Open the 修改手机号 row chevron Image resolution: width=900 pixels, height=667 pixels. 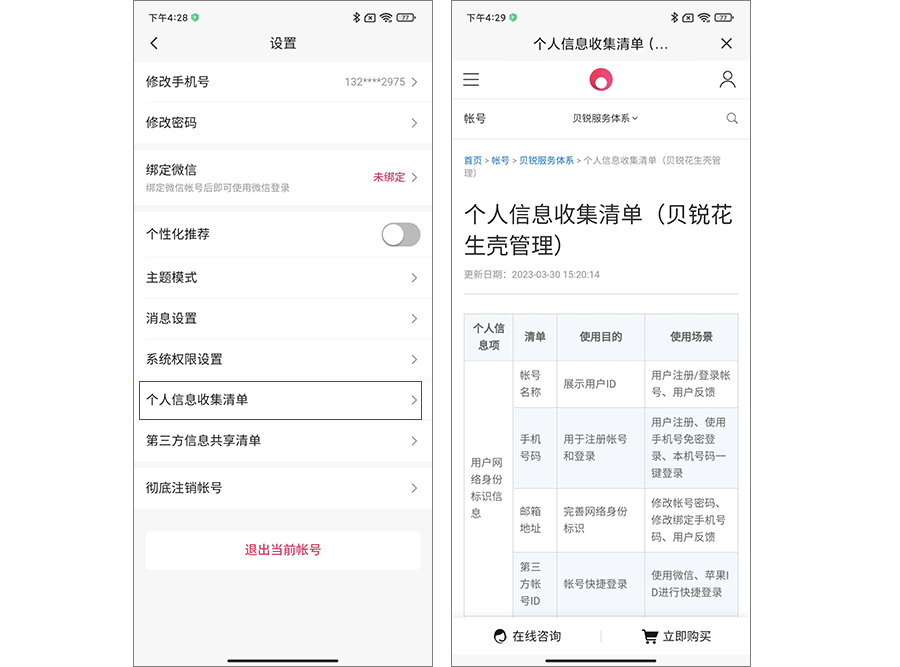point(414,82)
